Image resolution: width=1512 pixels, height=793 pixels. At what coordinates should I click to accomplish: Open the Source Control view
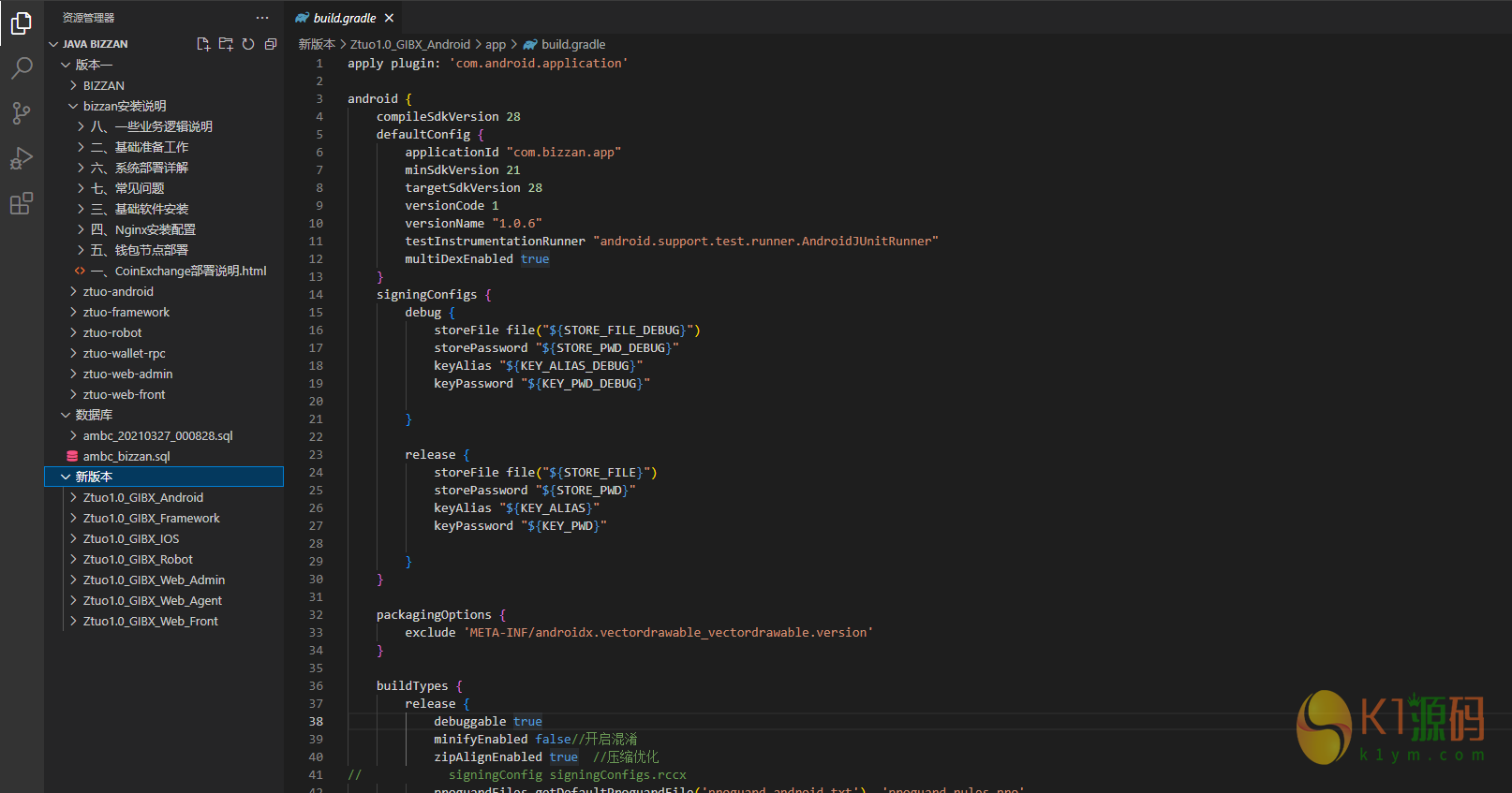(22, 113)
